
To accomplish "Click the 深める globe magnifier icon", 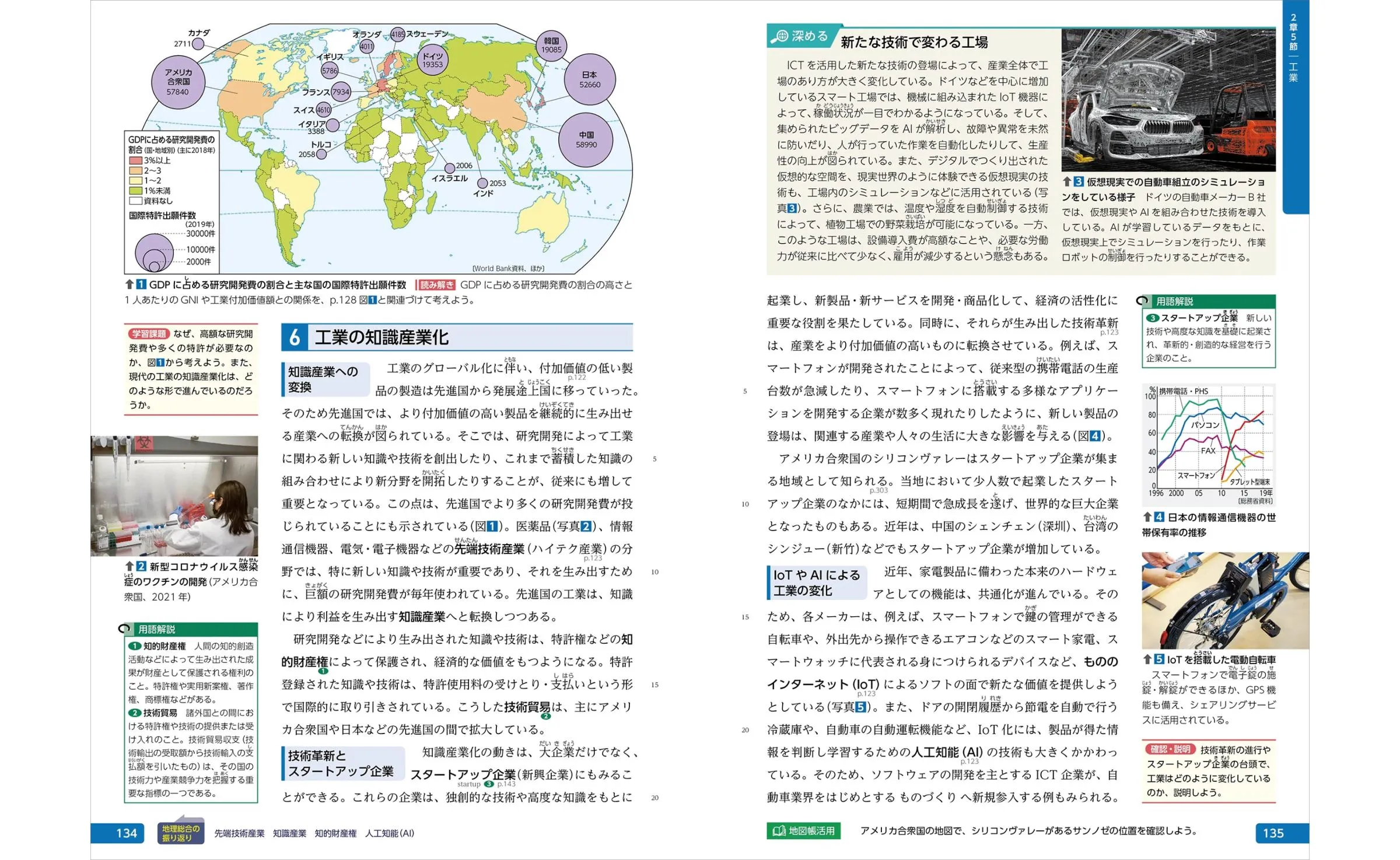I will click(x=780, y=36).
